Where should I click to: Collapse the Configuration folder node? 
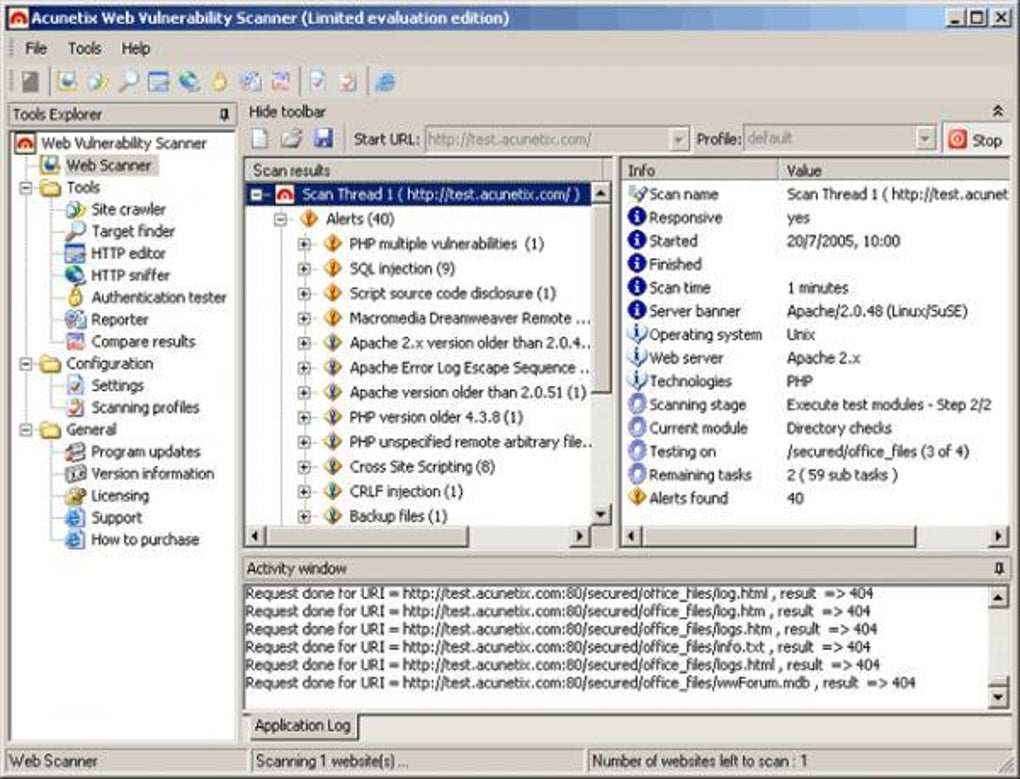[25, 363]
